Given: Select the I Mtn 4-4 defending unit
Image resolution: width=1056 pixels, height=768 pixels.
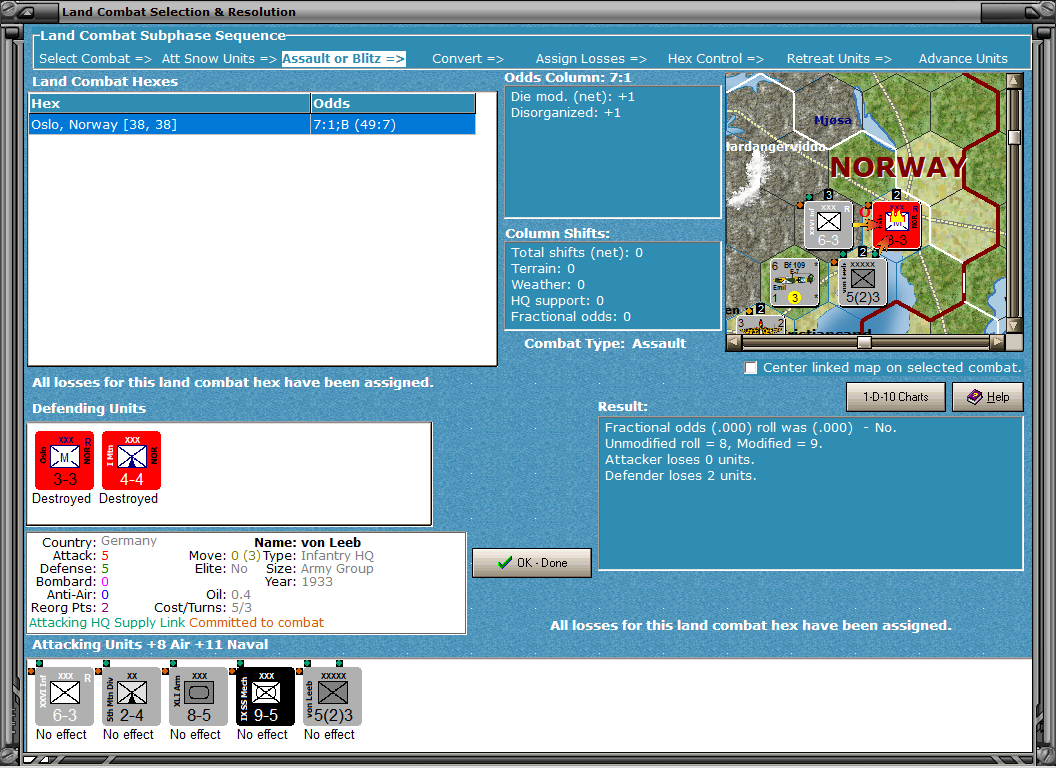Looking at the screenshot, I should click(131, 460).
